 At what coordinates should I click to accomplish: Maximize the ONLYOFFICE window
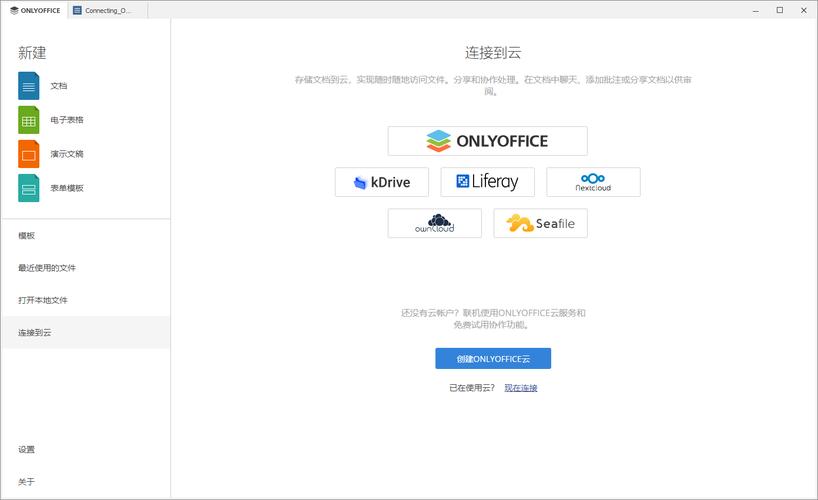(779, 10)
